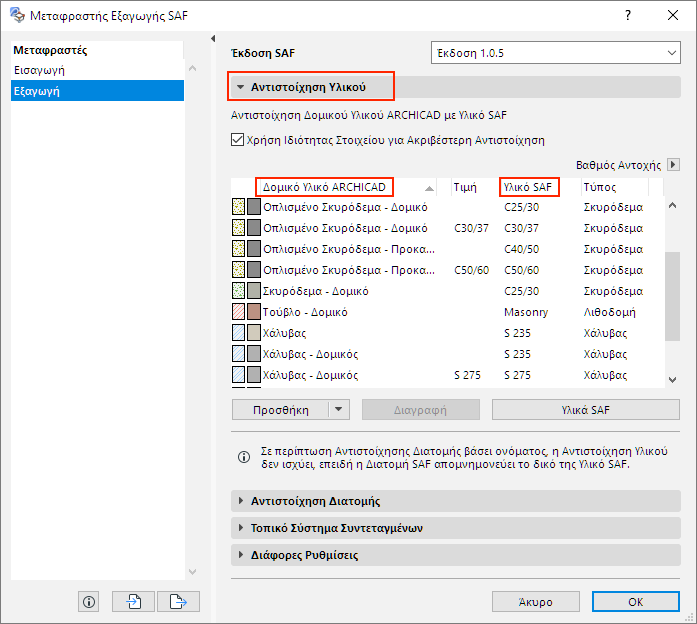Click the help question mark icon
This screenshot has width=697, height=624.
pyautogui.click(x=628, y=15)
